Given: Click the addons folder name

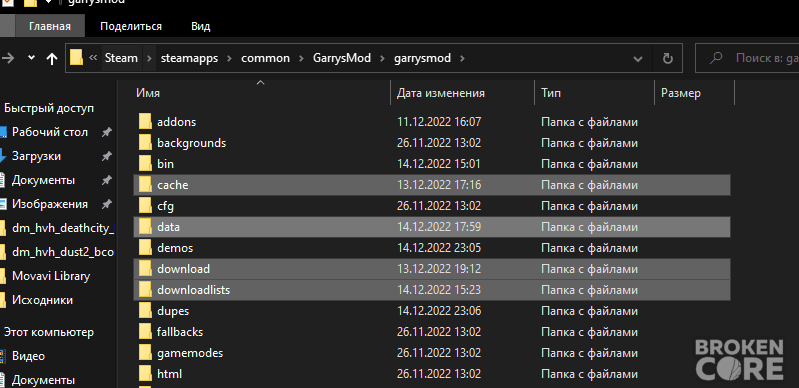Looking at the screenshot, I should (x=176, y=122).
